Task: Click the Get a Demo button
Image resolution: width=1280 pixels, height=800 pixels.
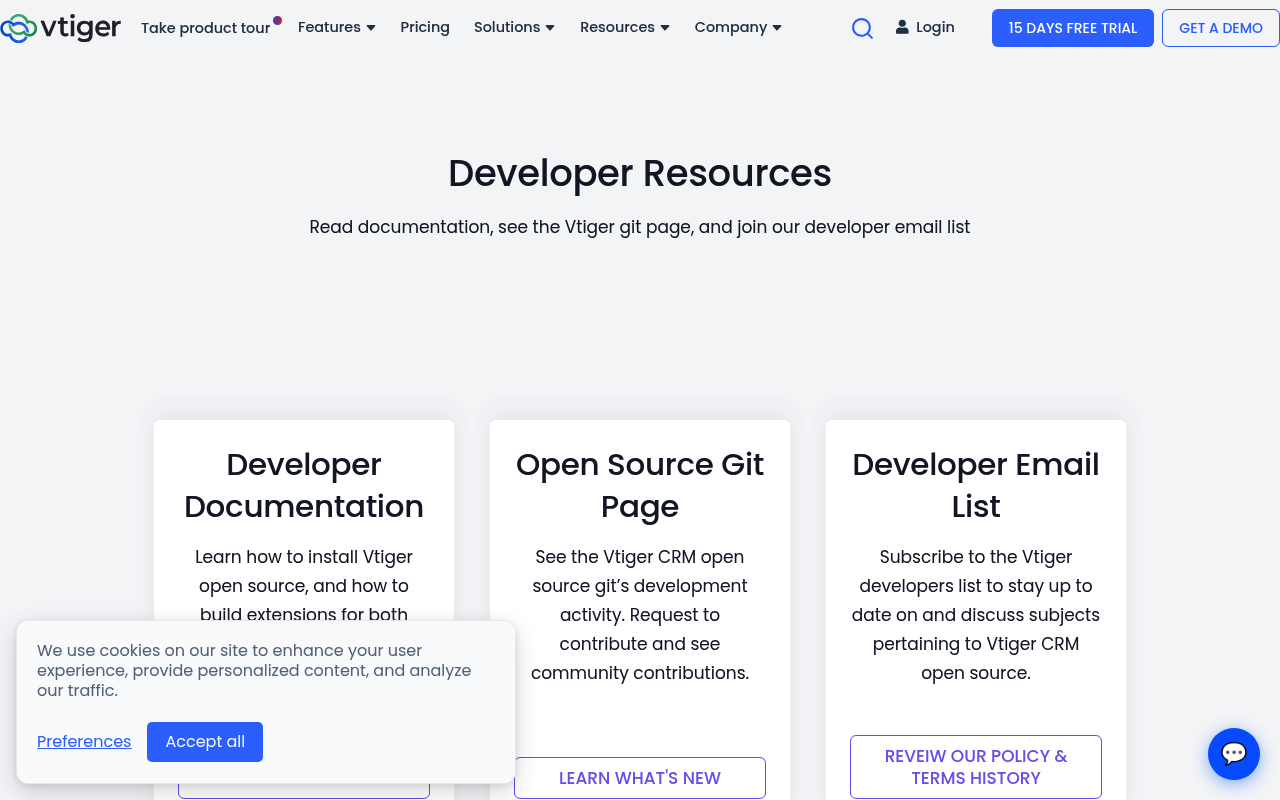Action: (1221, 28)
